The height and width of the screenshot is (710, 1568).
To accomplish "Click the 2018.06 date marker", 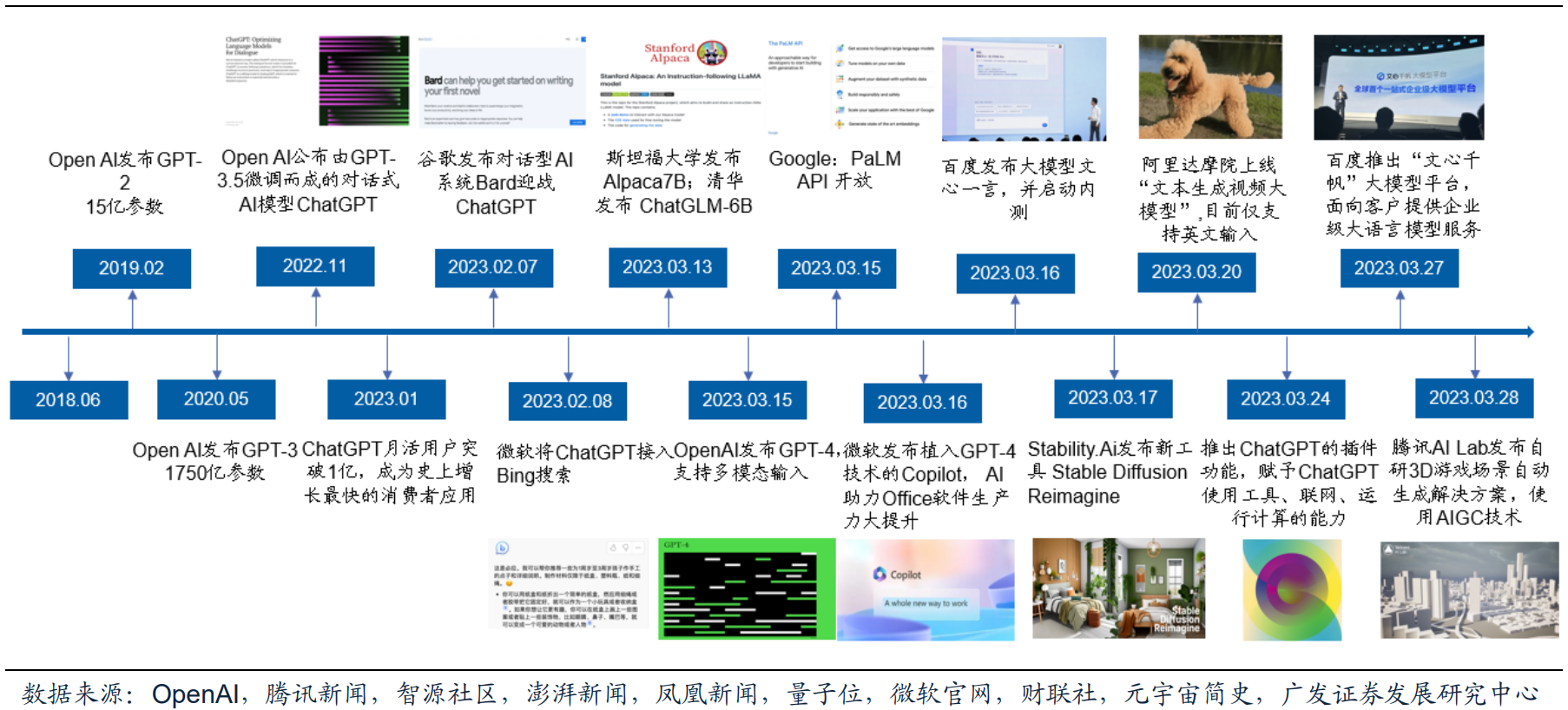I will point(69,400).
